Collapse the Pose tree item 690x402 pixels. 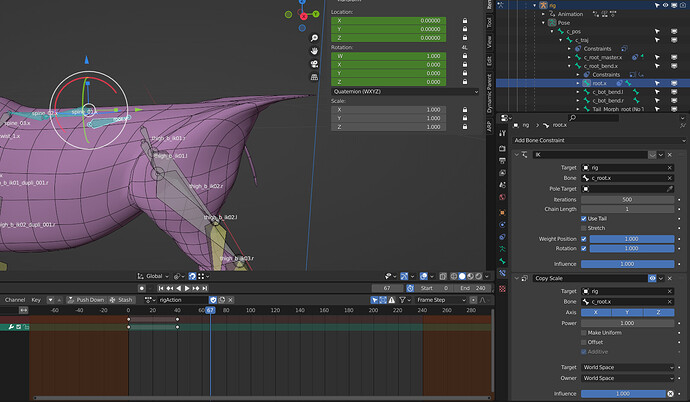[543, 23]
